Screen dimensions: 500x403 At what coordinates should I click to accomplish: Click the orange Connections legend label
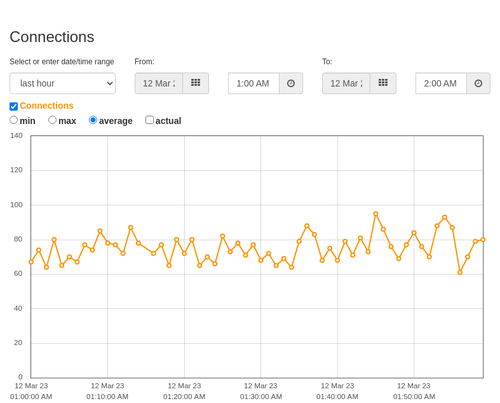coord(46,106)
